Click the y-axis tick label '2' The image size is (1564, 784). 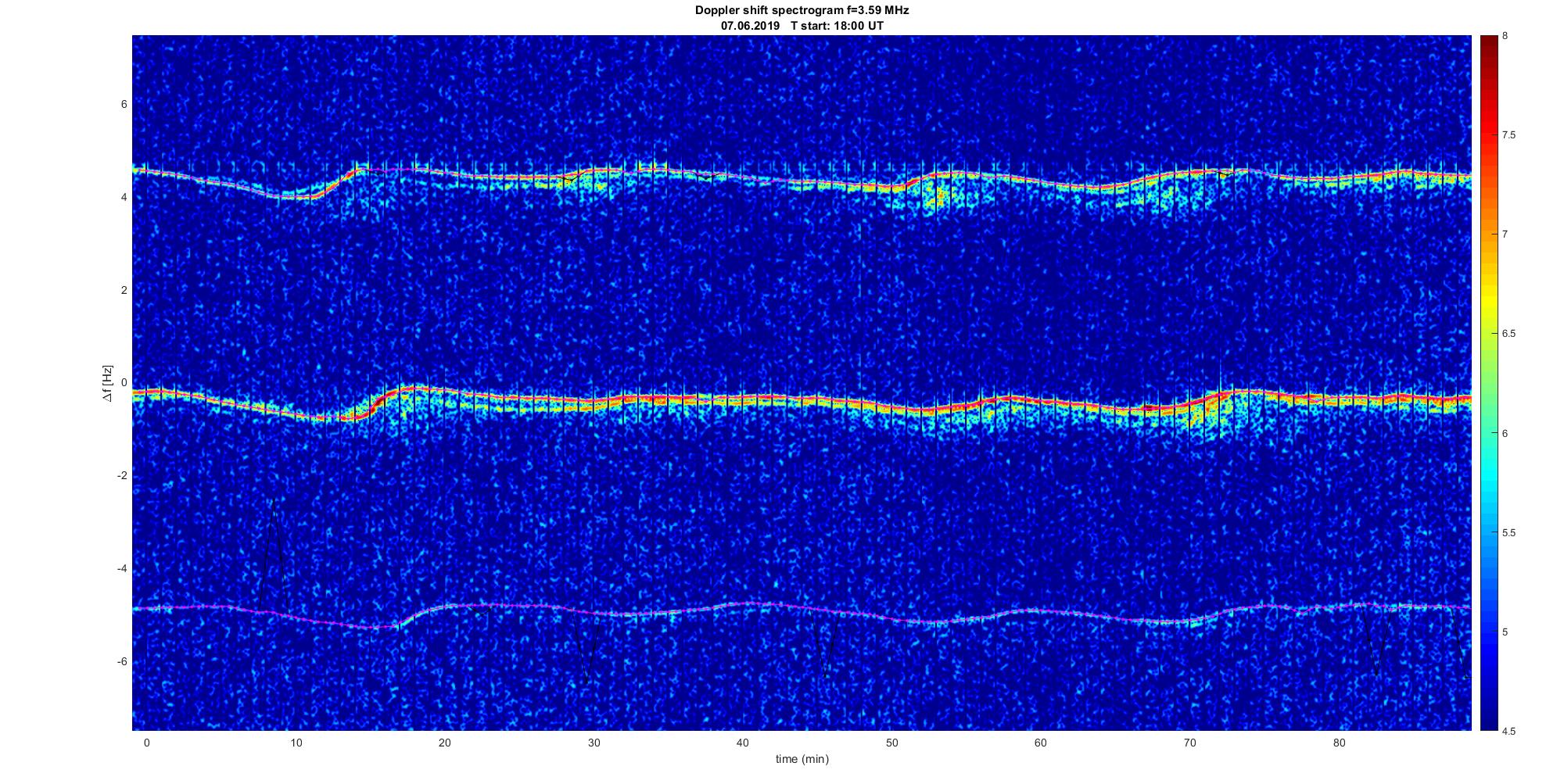(124, 290)
